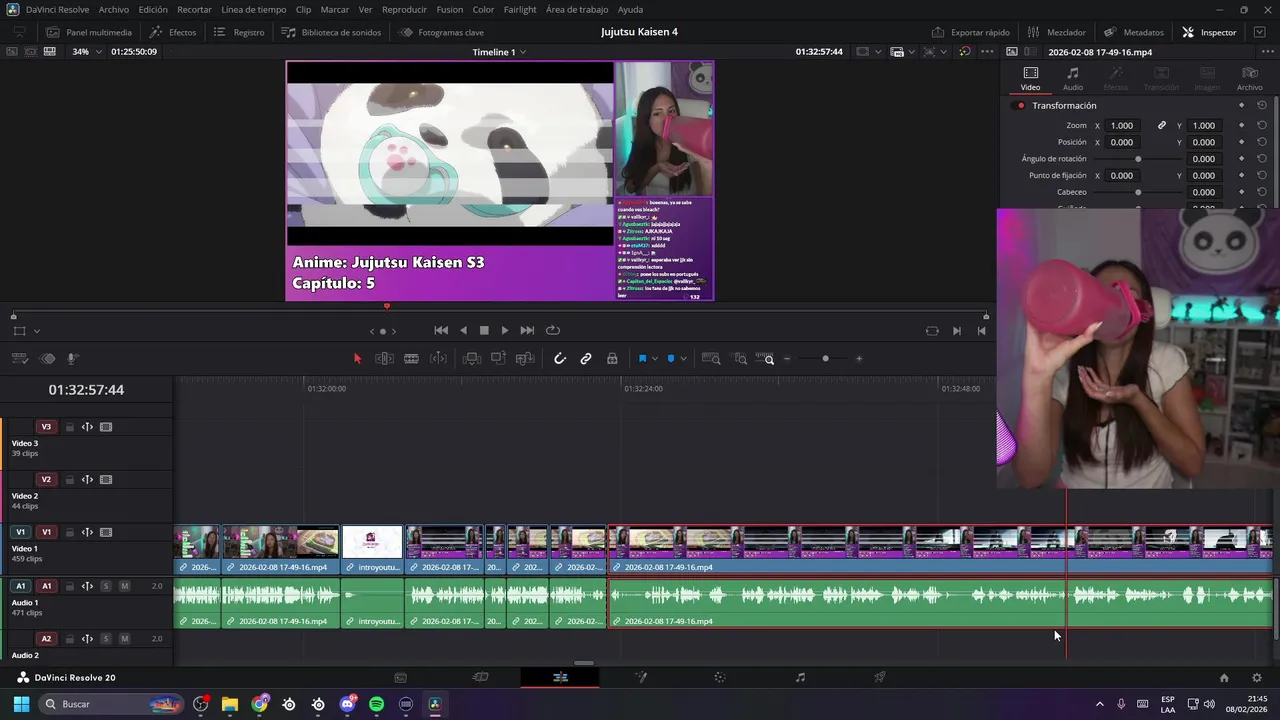Toggle position lock padlock in timeline toolbar
Image resolution: width=1280 pixels, height=720 pixels.
point(612,358)
